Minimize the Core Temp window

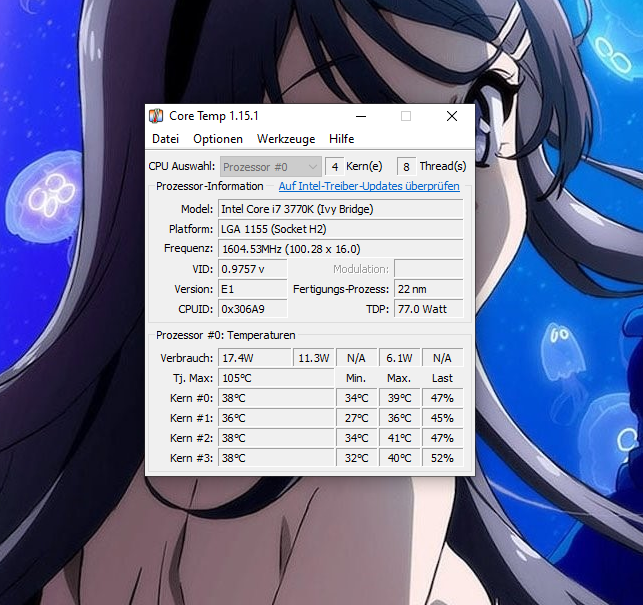tap(361, 116)
